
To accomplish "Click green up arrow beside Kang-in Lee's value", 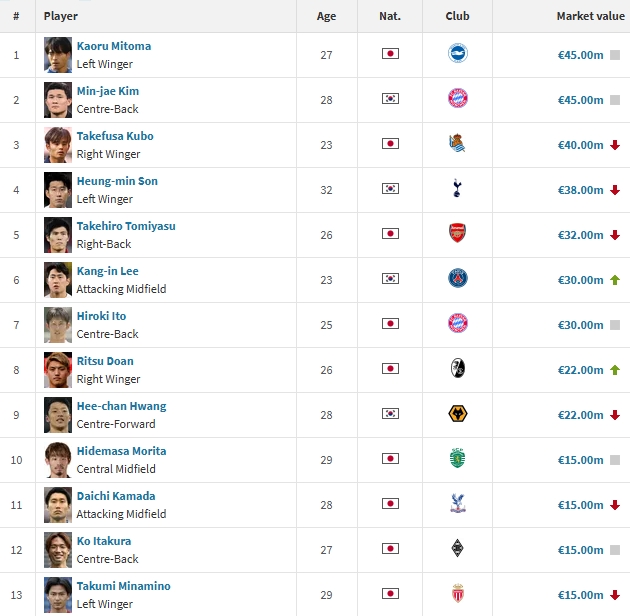I will 615,280.
